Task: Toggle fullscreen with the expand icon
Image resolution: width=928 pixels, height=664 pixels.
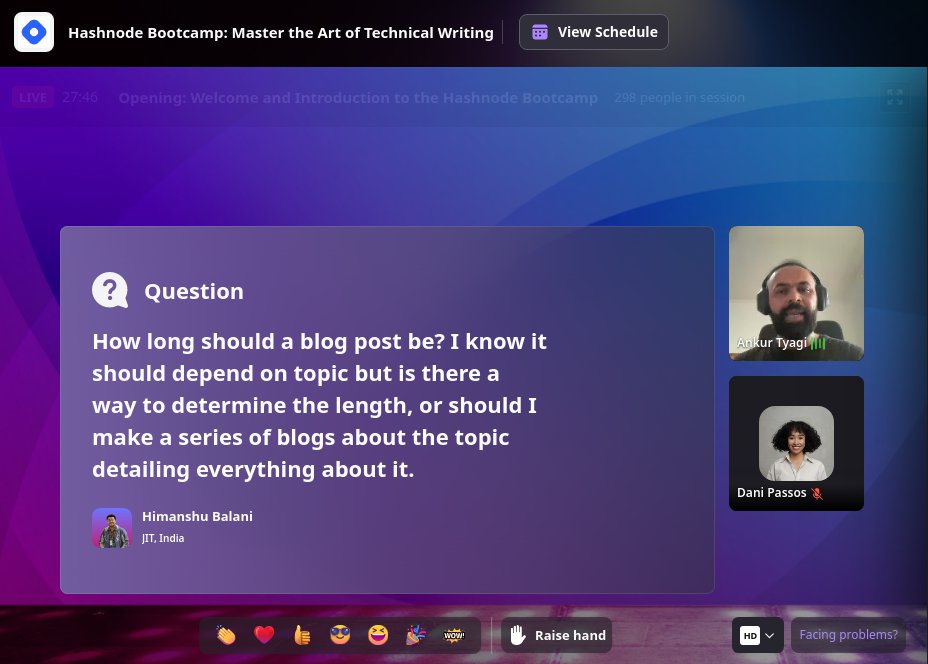Action: pos(895,97)
